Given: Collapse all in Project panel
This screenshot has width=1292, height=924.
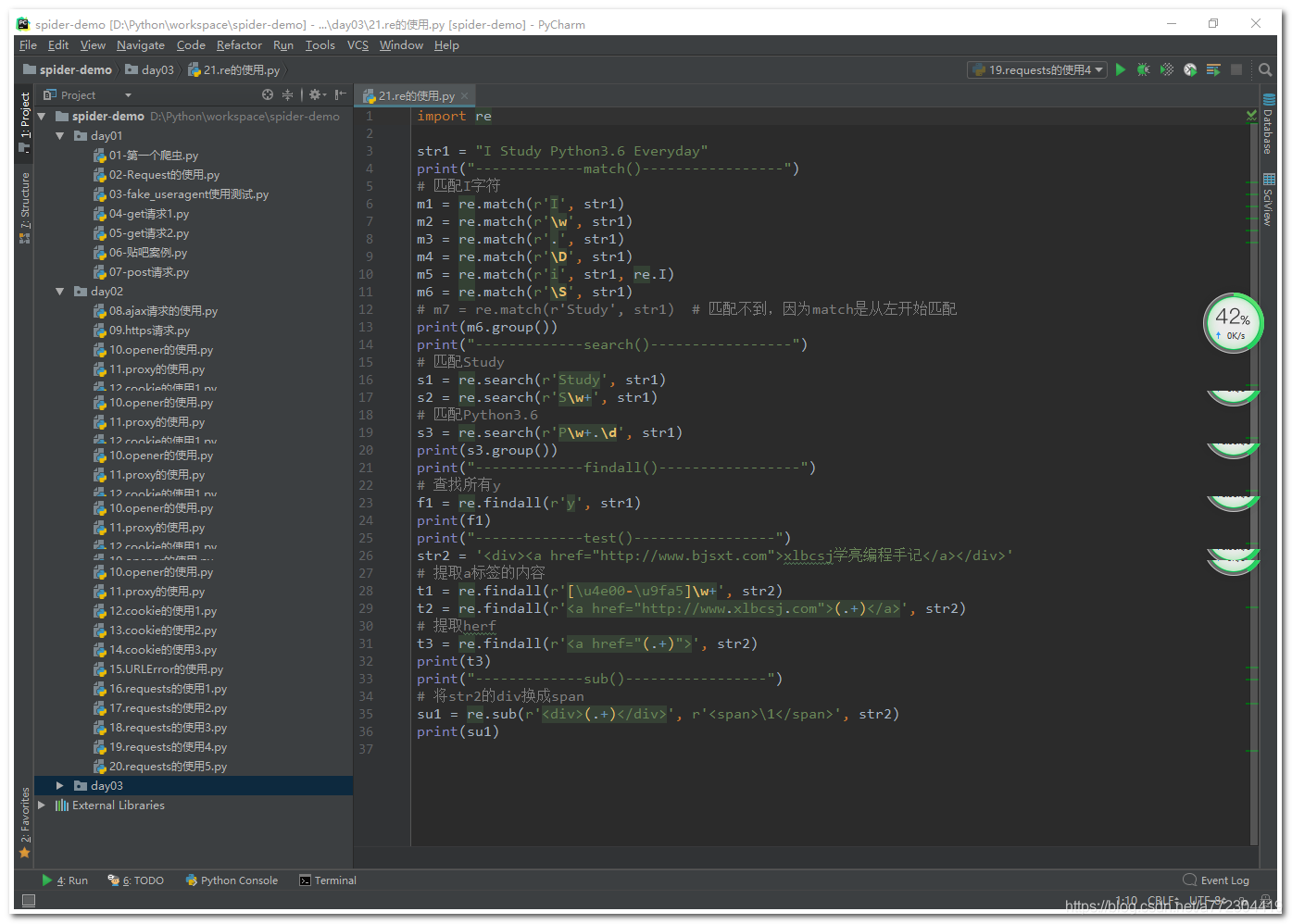Looking at the screenshot, I should 287,94.
